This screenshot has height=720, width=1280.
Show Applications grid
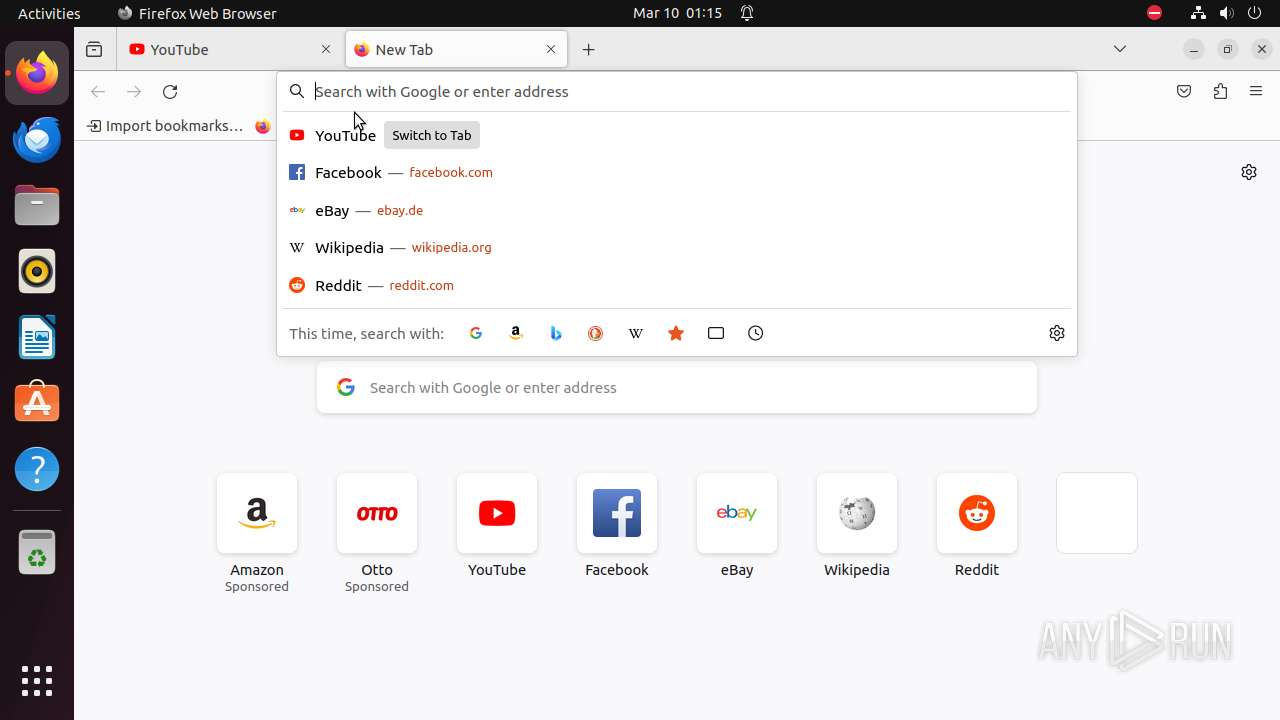coord(37,681)
